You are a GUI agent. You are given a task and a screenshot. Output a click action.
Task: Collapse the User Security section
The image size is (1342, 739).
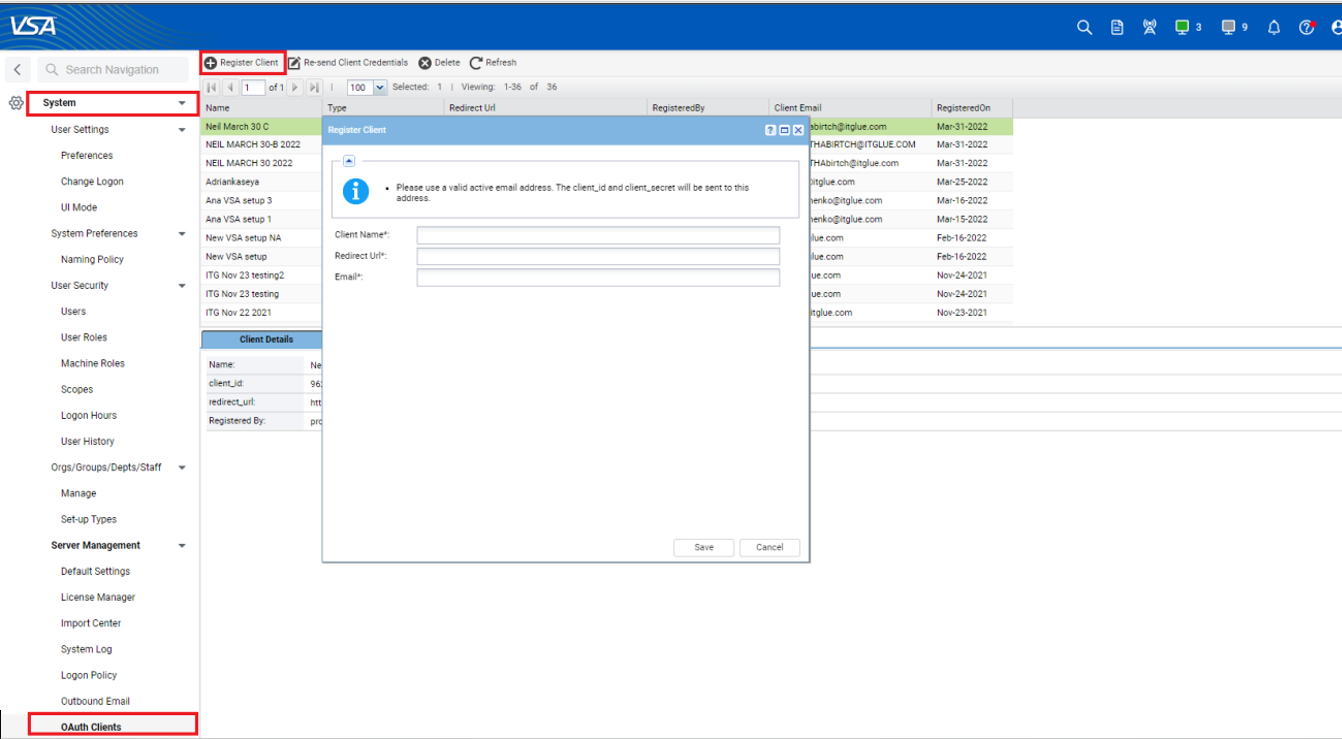click(182, 286)
